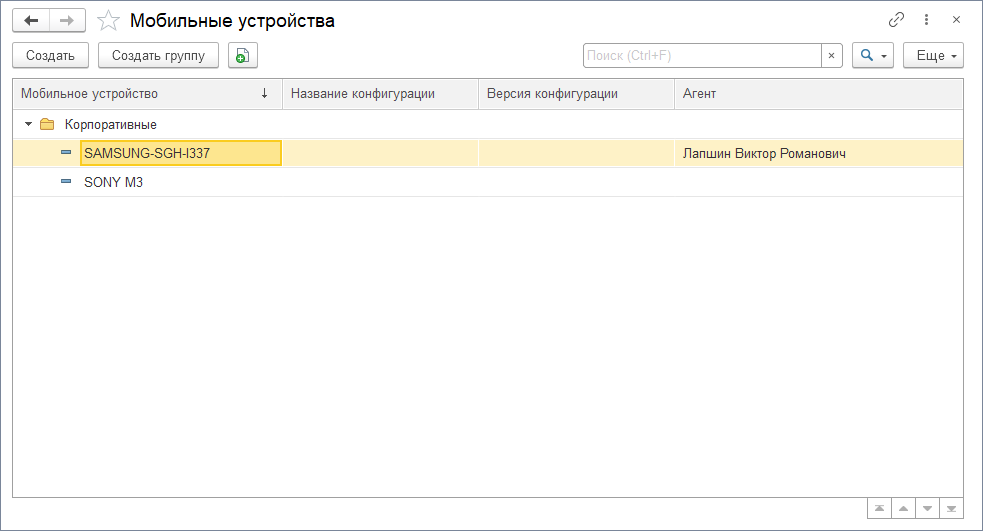Click the back navigation arrow
Image resolution: width=983 pixels, height=531 pixels.
[x=31, y=20]
